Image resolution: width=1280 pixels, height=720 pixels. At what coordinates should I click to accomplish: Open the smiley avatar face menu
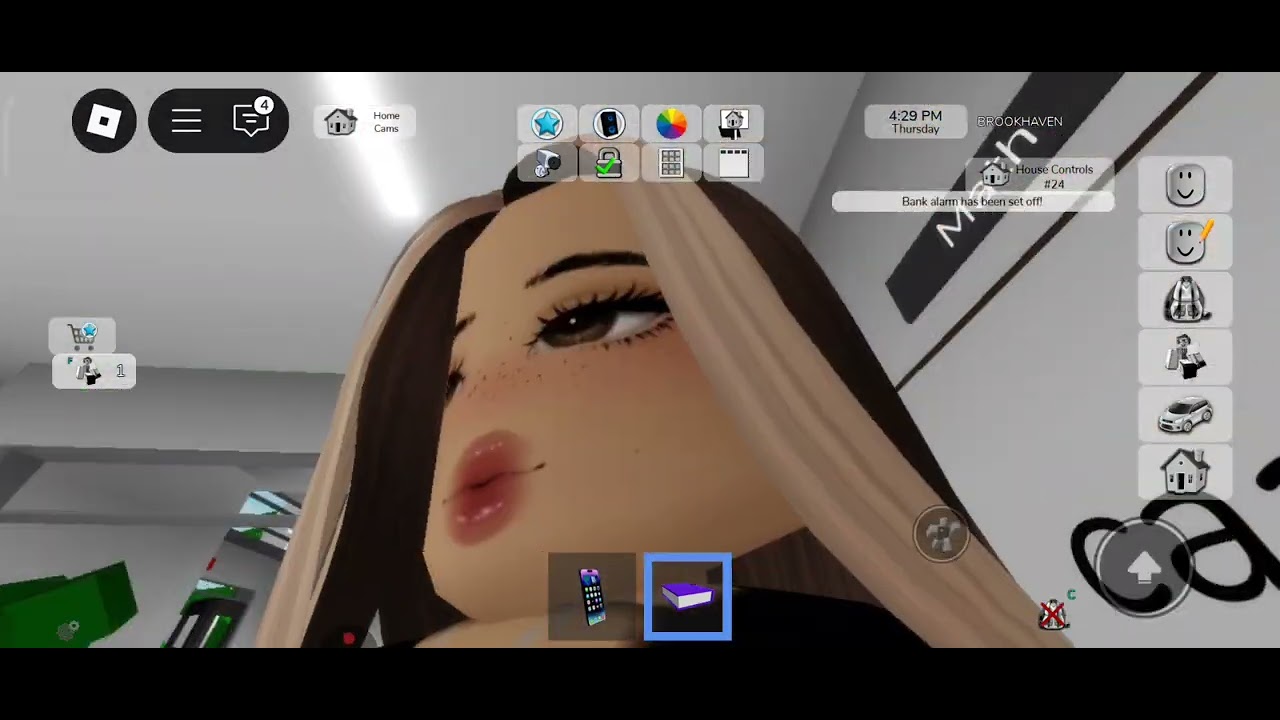(1185, 185)
